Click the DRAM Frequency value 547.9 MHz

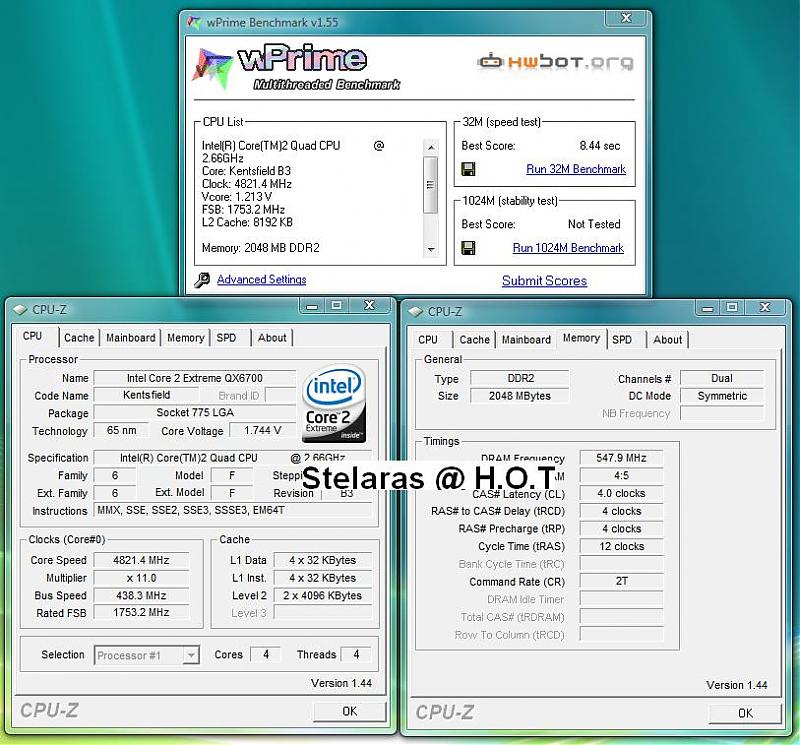tap(621, 458)
